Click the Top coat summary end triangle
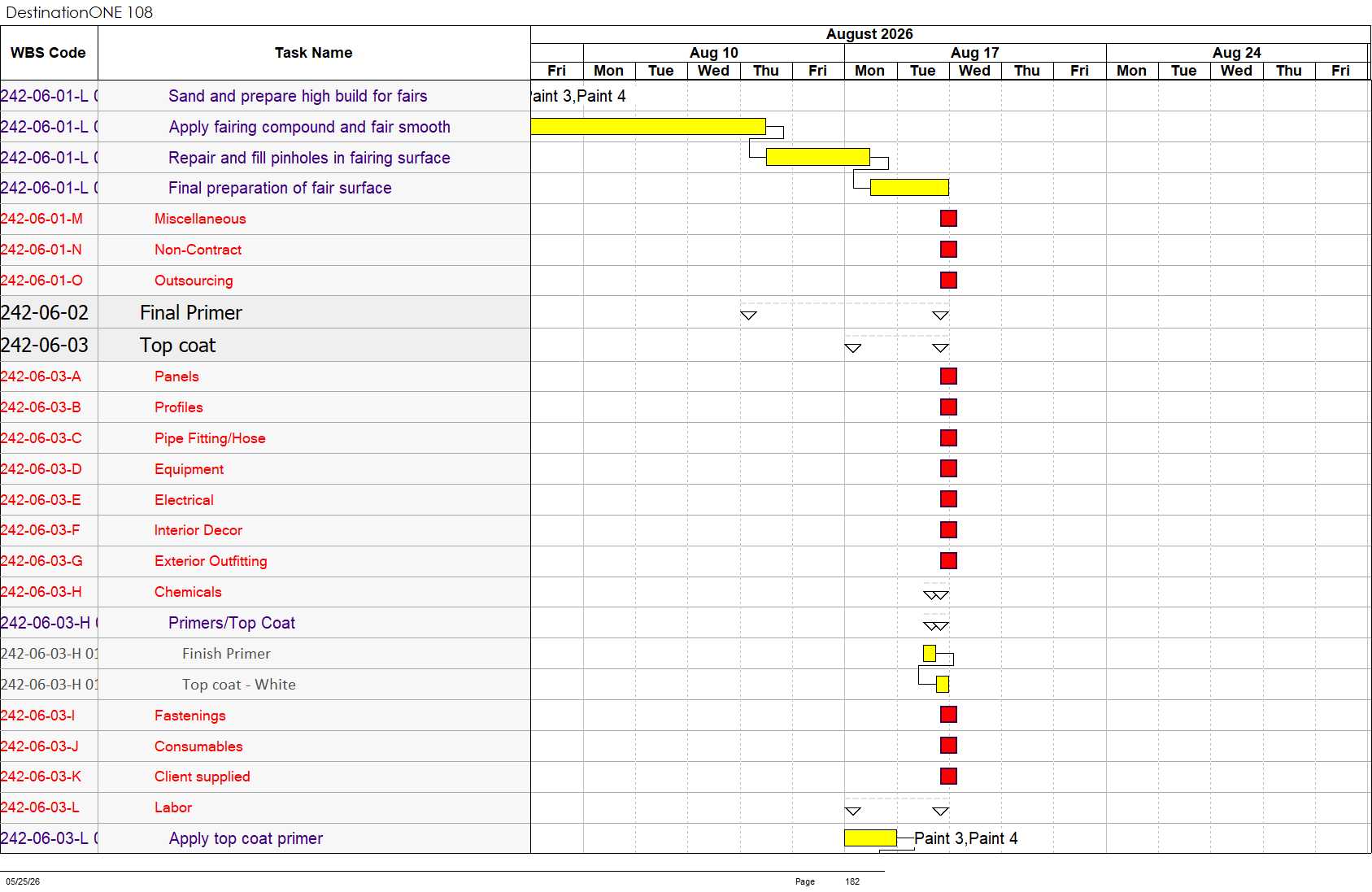Screen dimensions: 1372x892 point(940,348)
